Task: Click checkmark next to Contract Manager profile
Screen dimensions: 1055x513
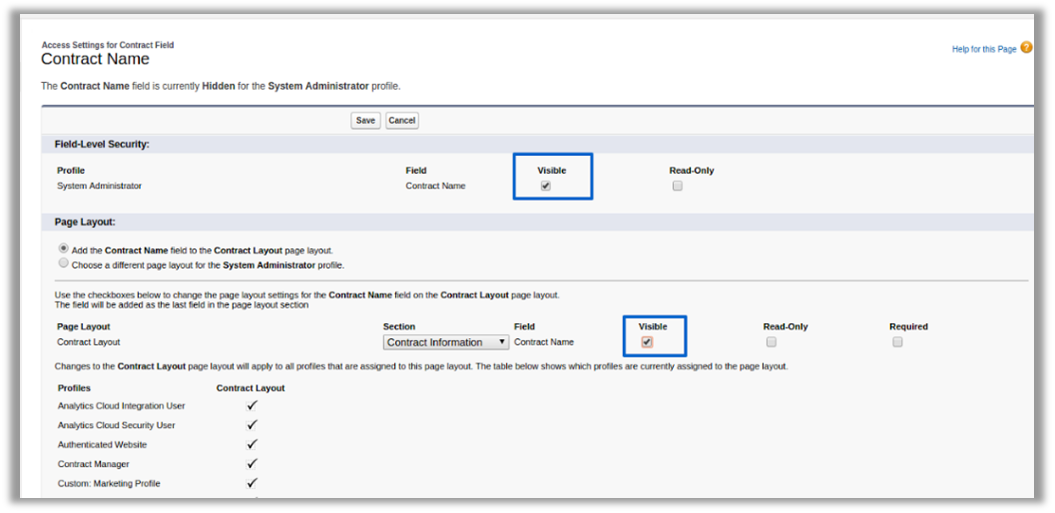Action: [x=252, y=464]
